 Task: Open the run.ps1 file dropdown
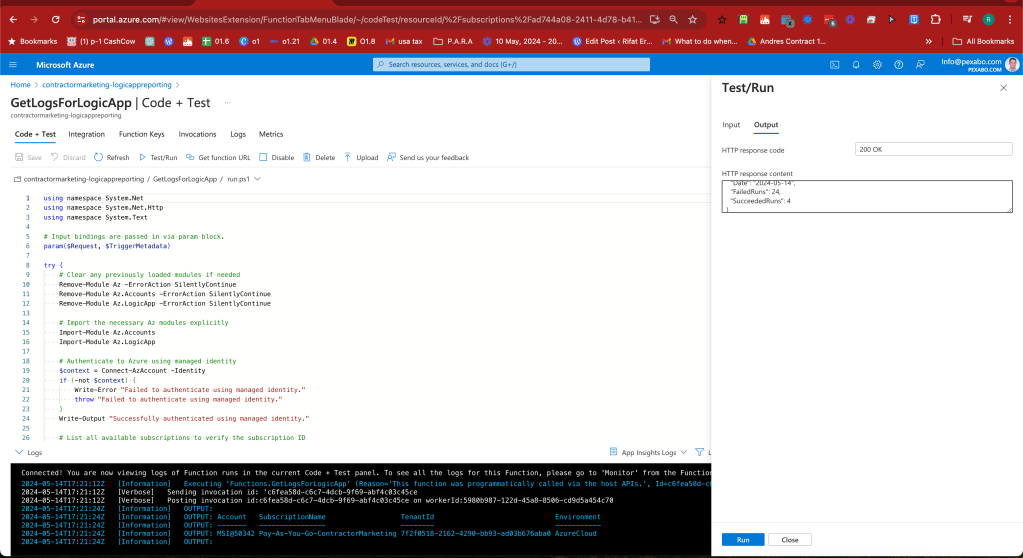[x=257, y=179]
